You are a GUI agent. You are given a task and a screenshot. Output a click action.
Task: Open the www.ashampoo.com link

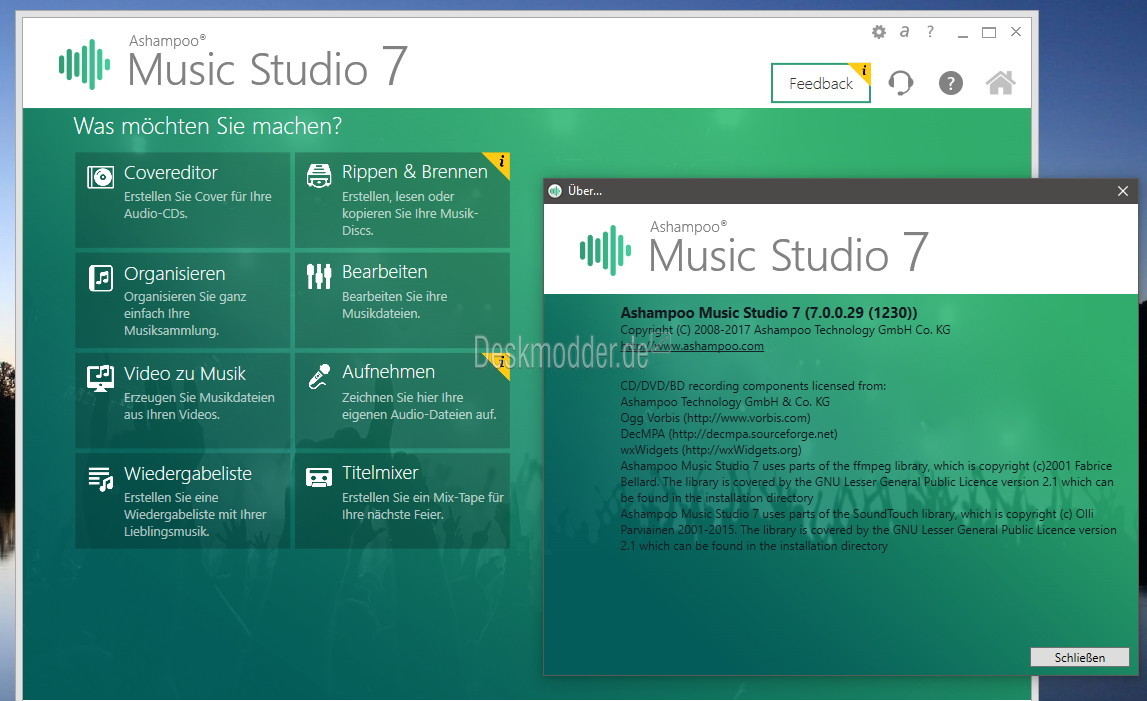(x=692, y=346)
